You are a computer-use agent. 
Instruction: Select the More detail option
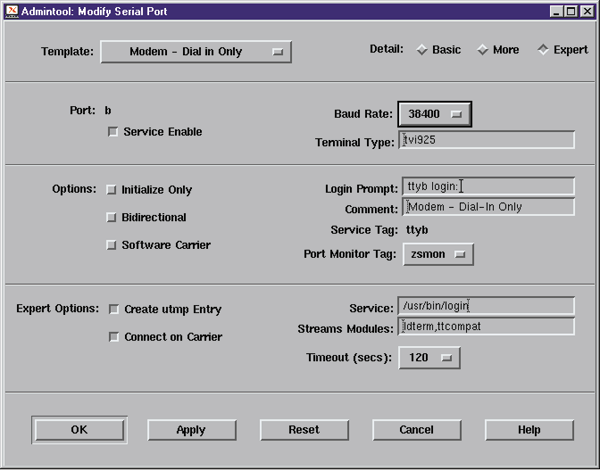tap(482, 50)
